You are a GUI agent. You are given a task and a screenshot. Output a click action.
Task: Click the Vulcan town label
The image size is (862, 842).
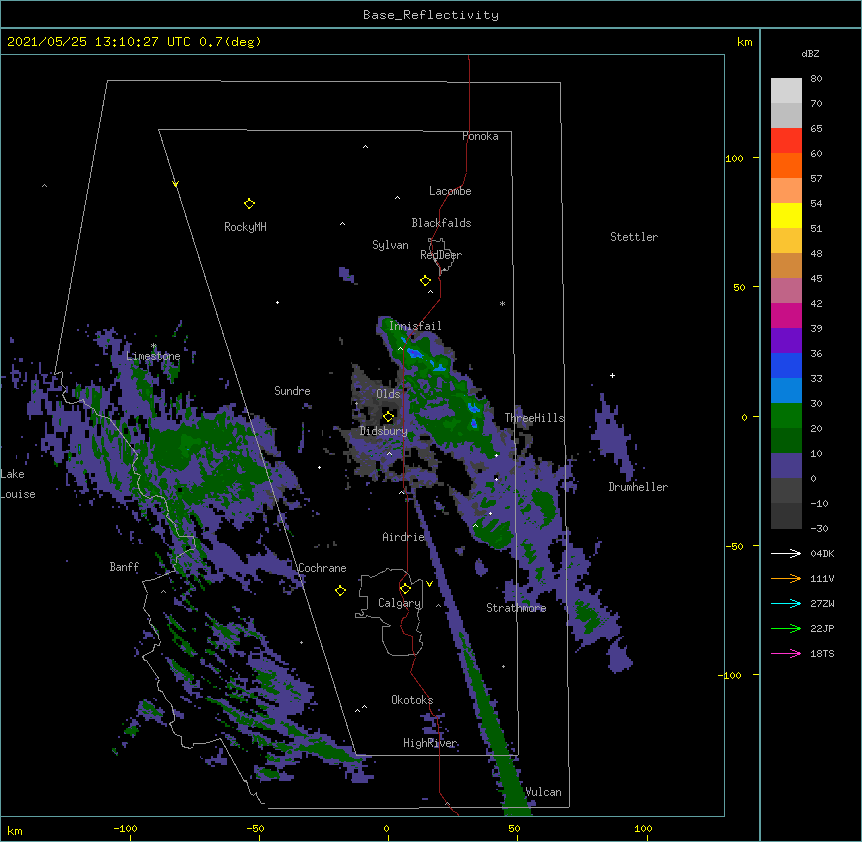tap(543, 792)
